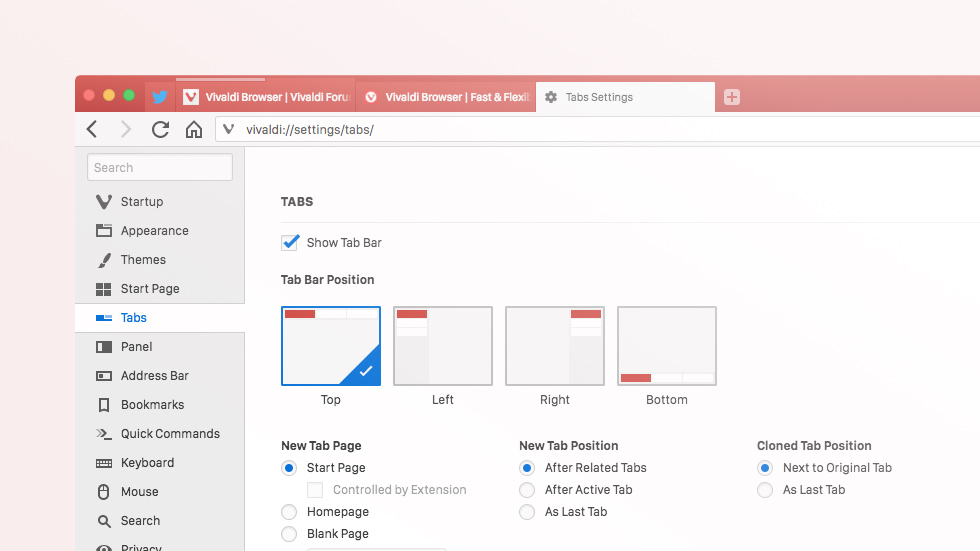Viewport: 980px width, 551px height.
Task: Click the gear icon on Tabs Settings tab
Action: 551,97
